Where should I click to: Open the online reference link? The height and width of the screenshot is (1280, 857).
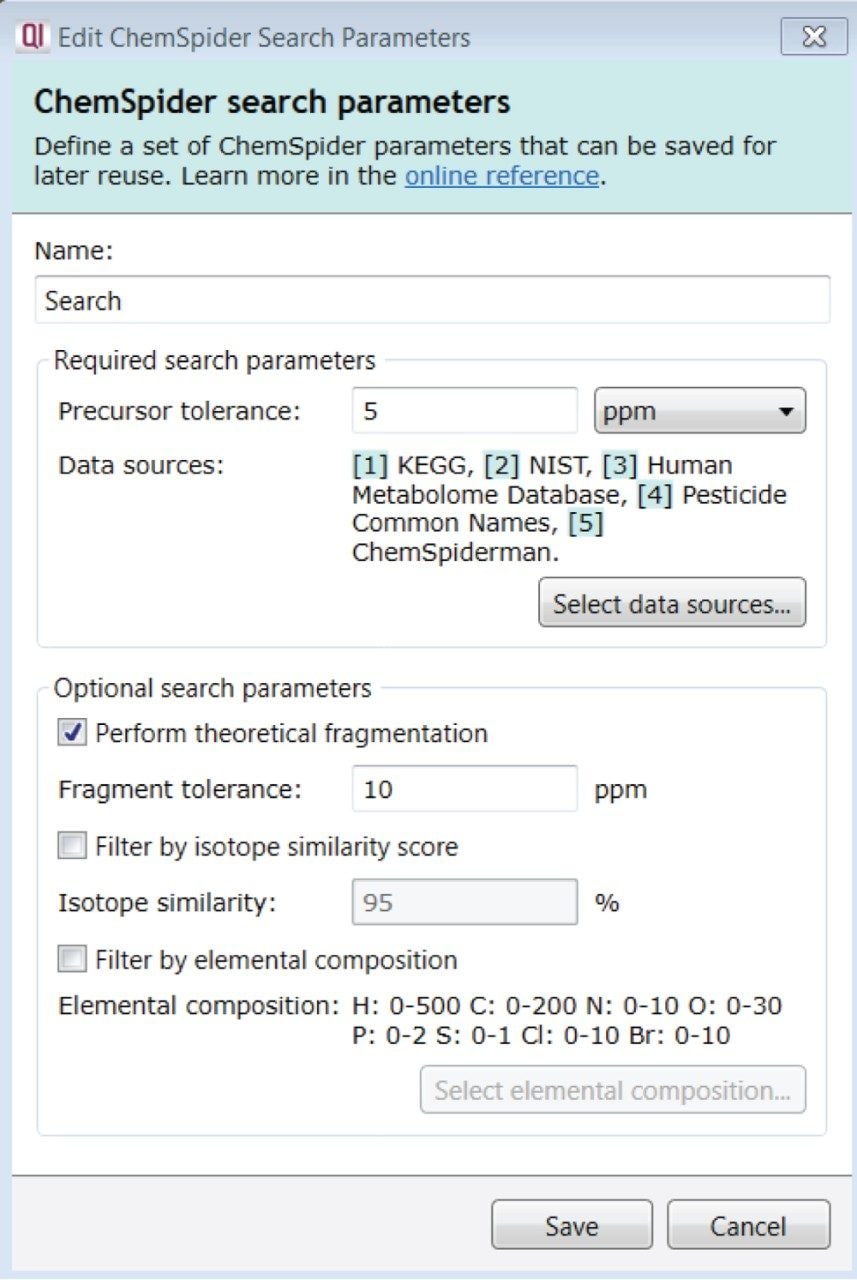point(501,177)
